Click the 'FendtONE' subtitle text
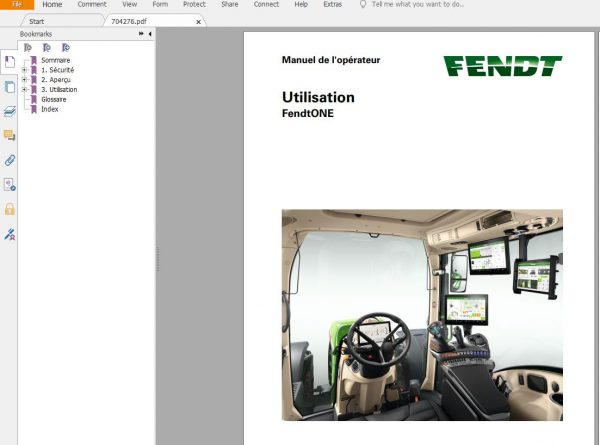The height and width of the screenshot is (445, 600). point(308,113)
